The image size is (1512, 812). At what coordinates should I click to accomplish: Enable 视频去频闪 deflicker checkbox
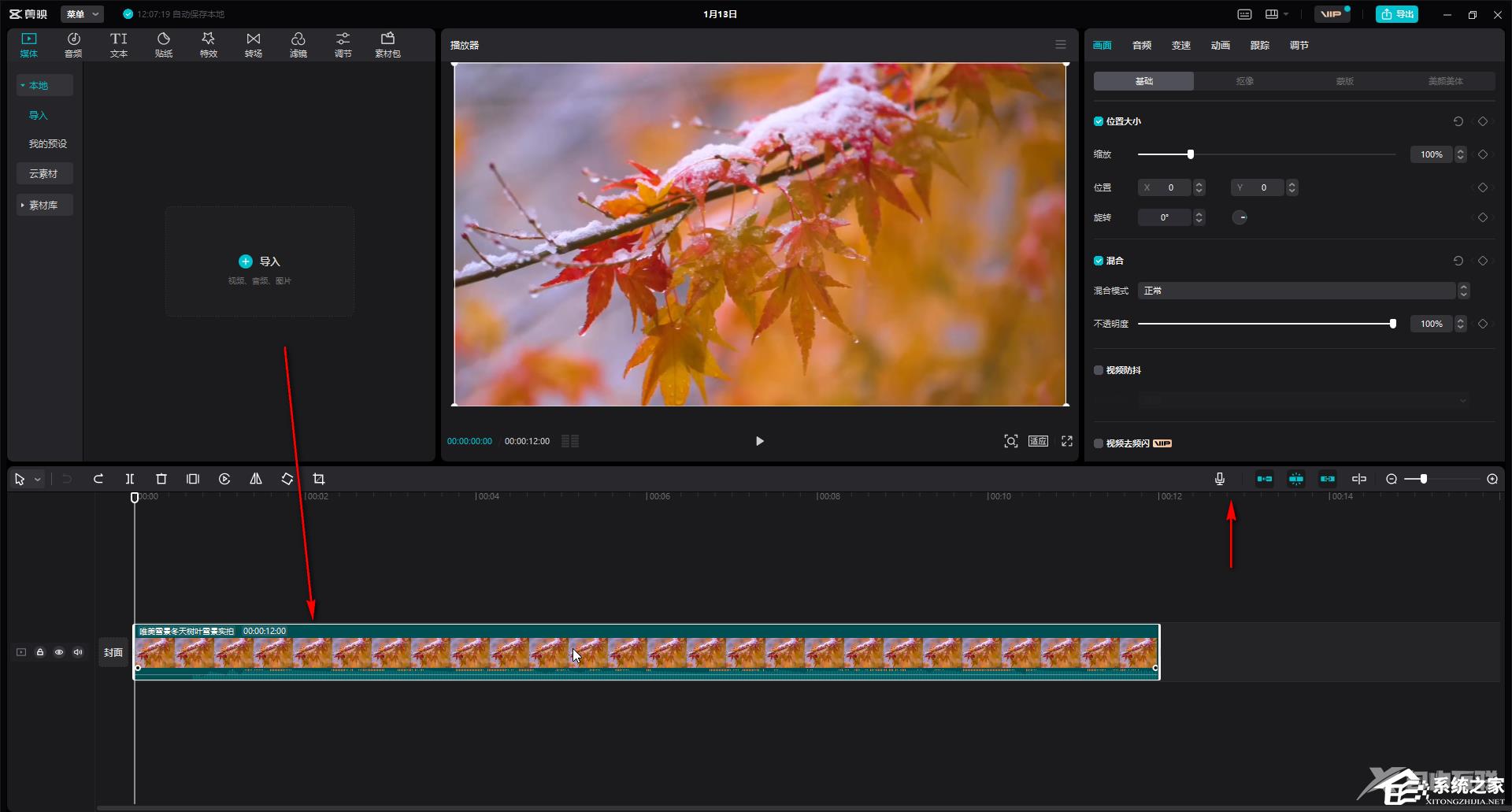point(1099,443)
